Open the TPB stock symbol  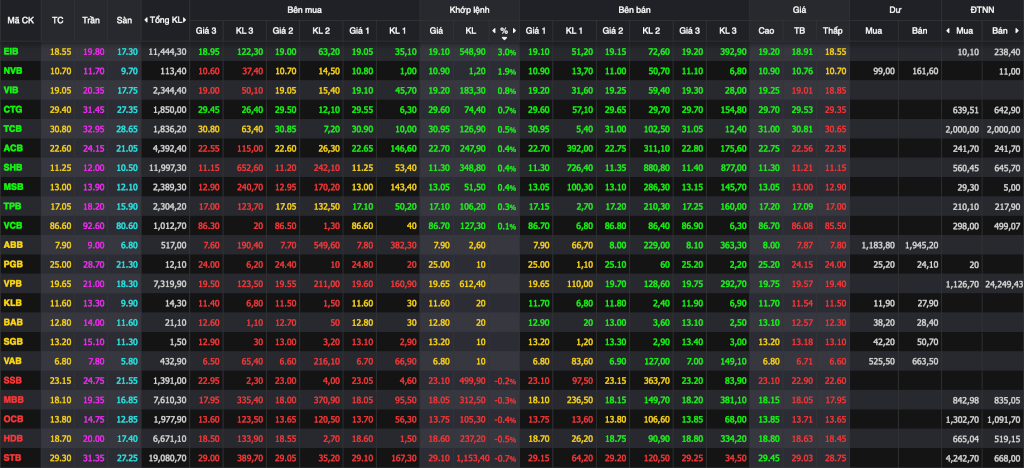pyautogui.click(x=12, y=205)
